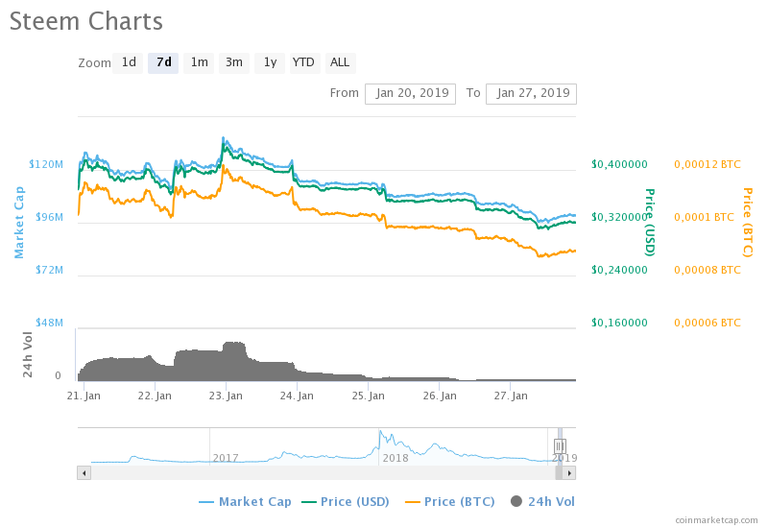Toggle Price (BTC) series in legend
Screen dimensions: 768x528
(450, 502)
